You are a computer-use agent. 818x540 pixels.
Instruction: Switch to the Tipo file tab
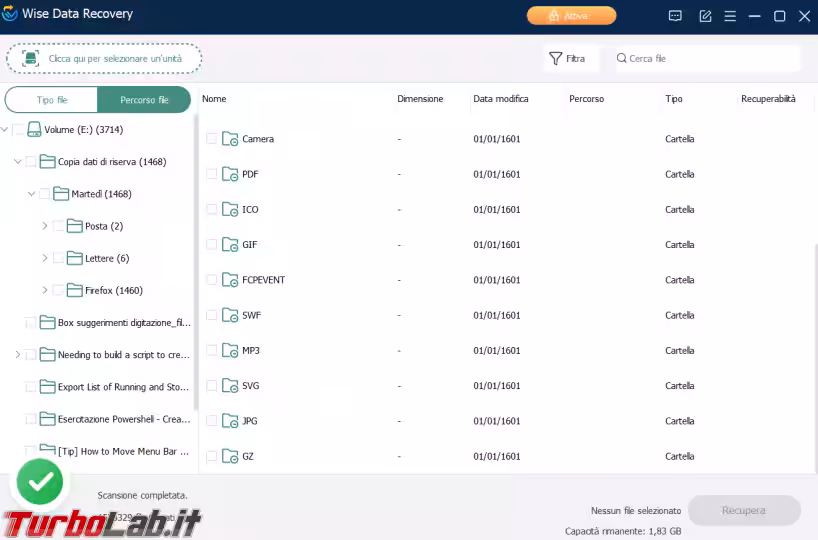click(x=52, y=100)
